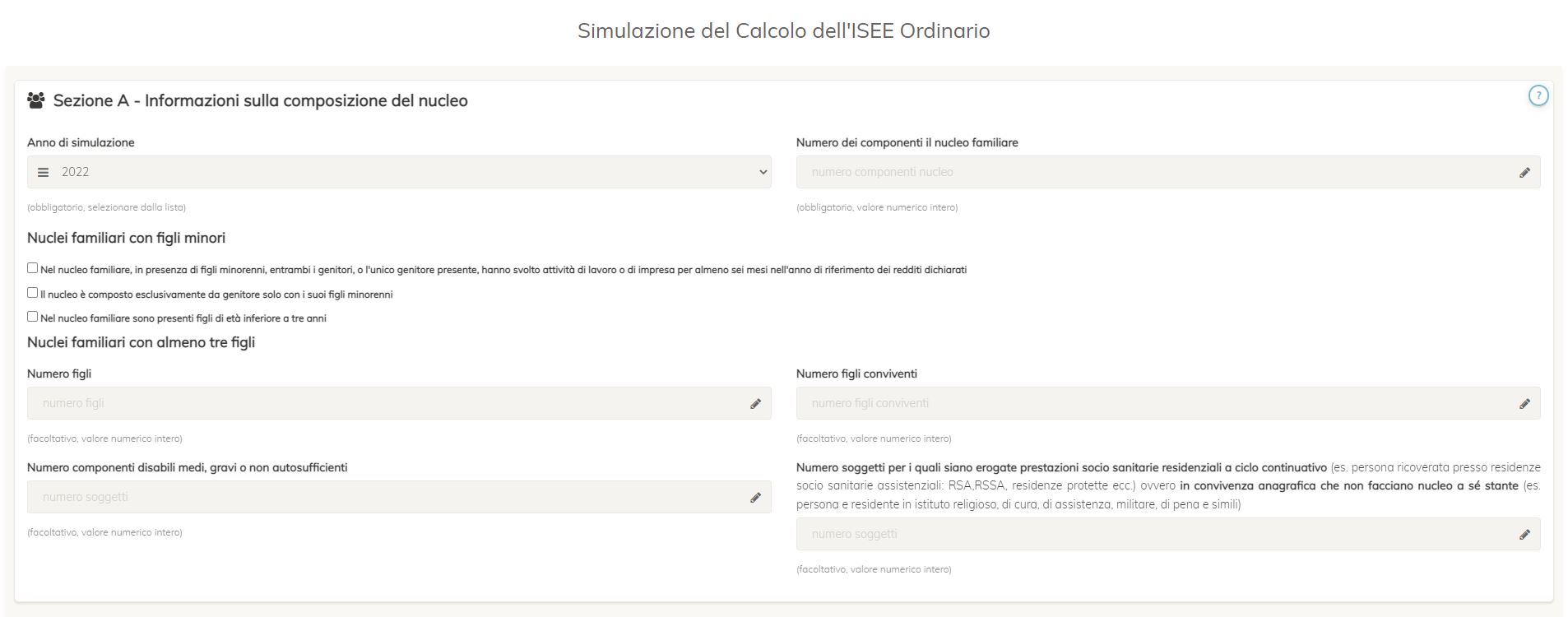Select the Numero figli input box
This screenshot has width=1568, height=617.
399,403
